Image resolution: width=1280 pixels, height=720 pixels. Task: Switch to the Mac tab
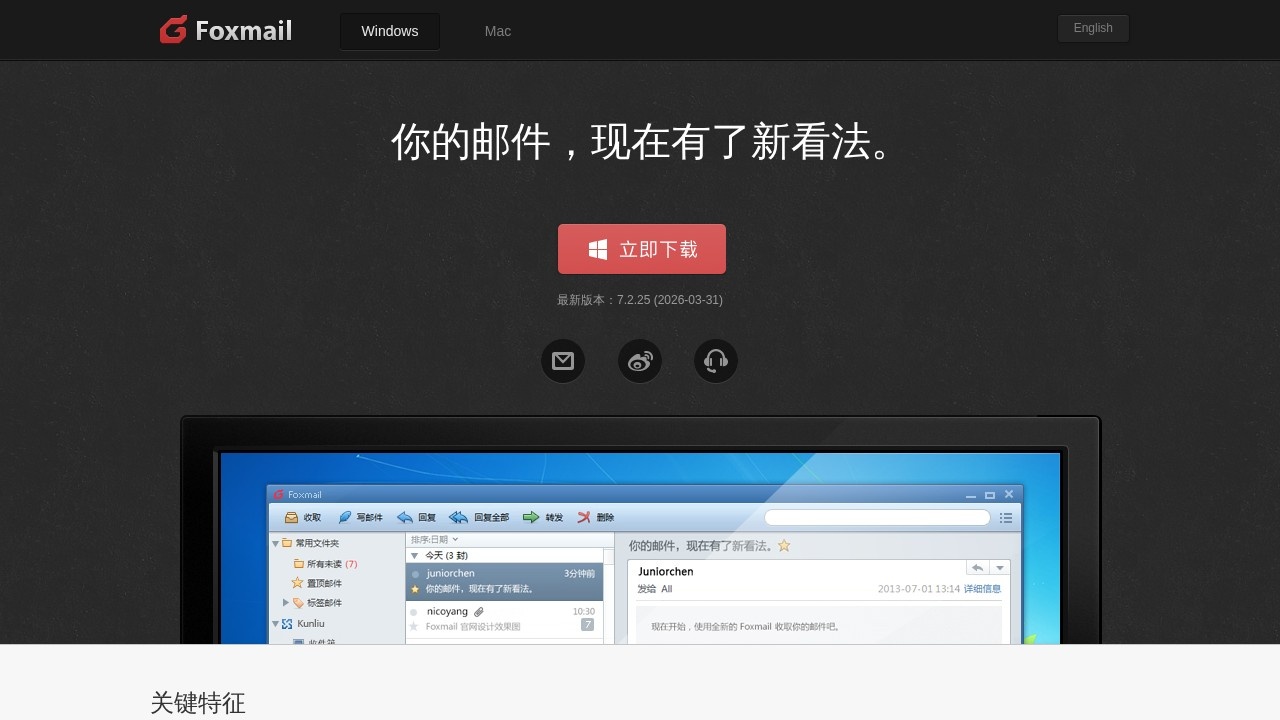(x=498, y=31)
